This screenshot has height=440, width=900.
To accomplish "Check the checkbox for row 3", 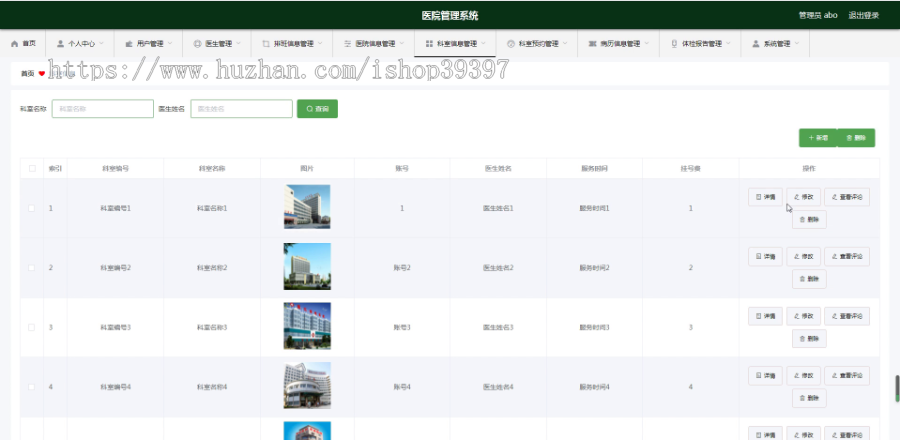I will 32,328.
